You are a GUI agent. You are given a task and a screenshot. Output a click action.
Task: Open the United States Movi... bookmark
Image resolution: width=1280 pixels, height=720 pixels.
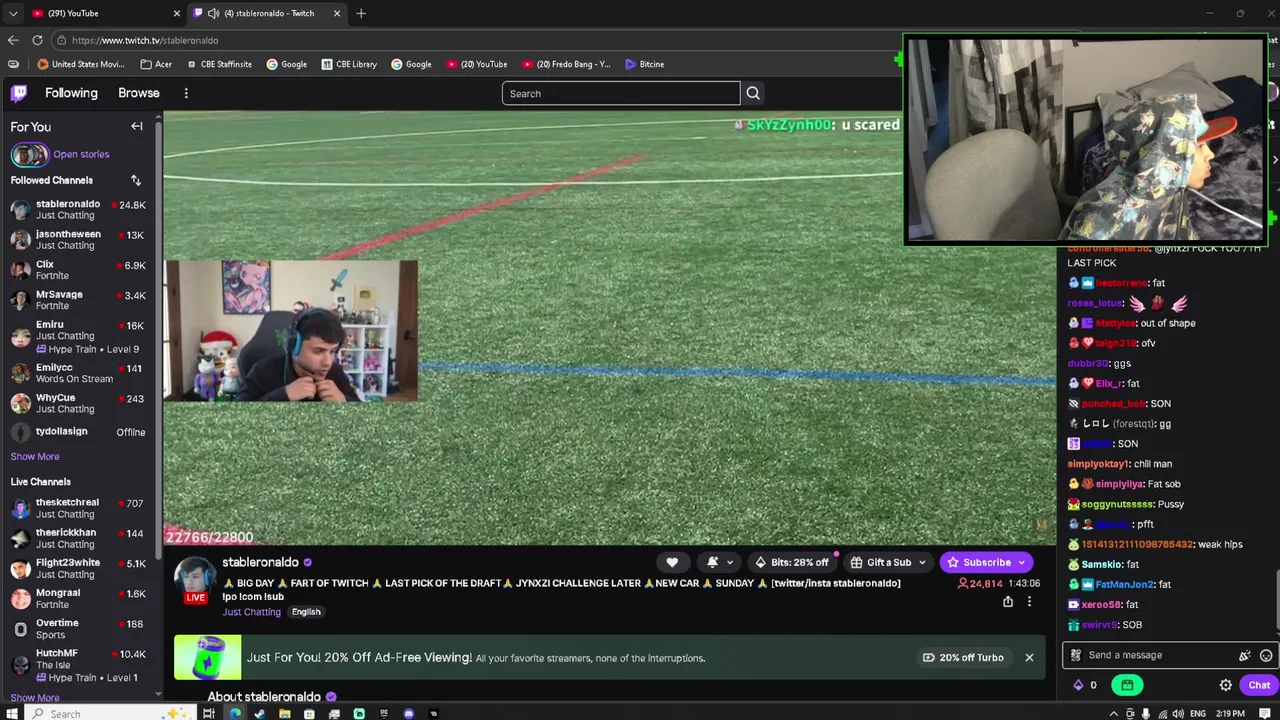[x=81, y=64]
